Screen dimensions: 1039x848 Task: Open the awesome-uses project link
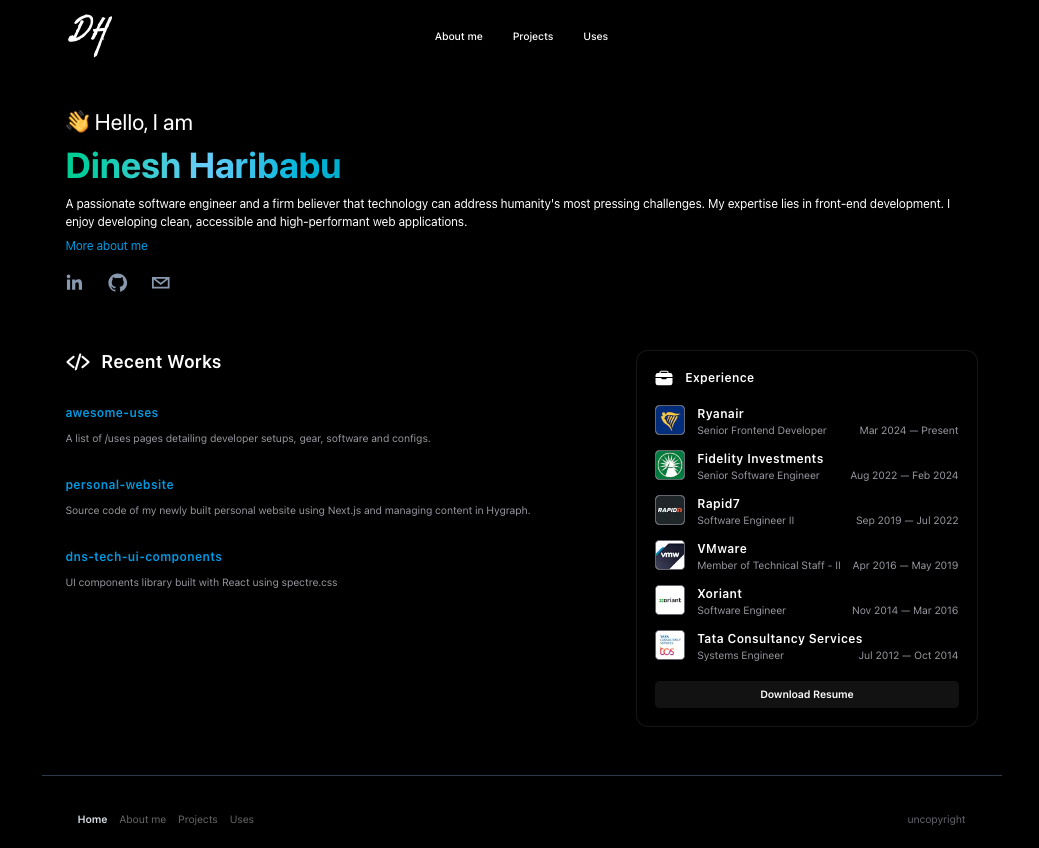[x=111, y=412]
